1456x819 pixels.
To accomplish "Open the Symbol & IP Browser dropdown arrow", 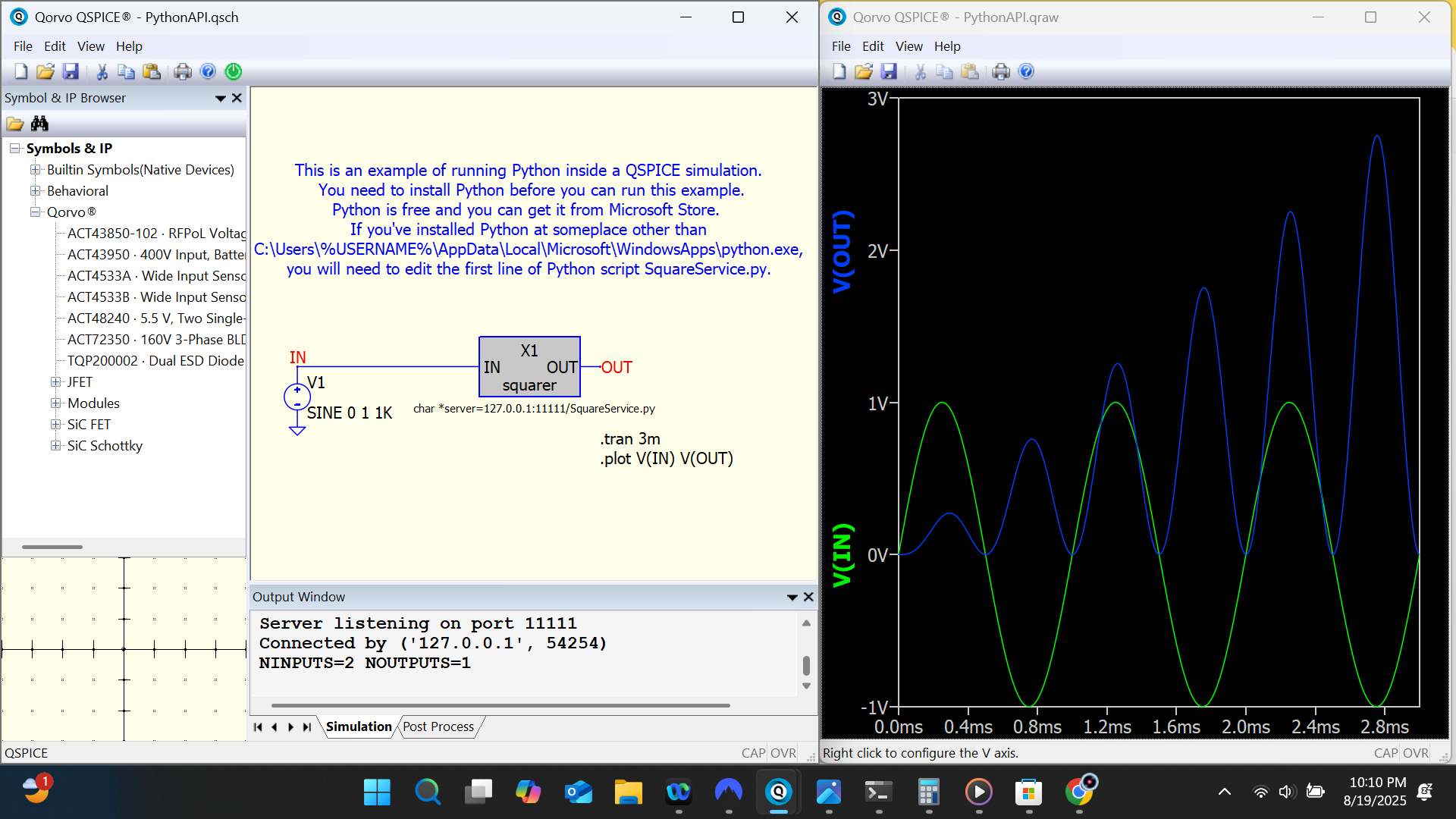I will tap(220, 98).
